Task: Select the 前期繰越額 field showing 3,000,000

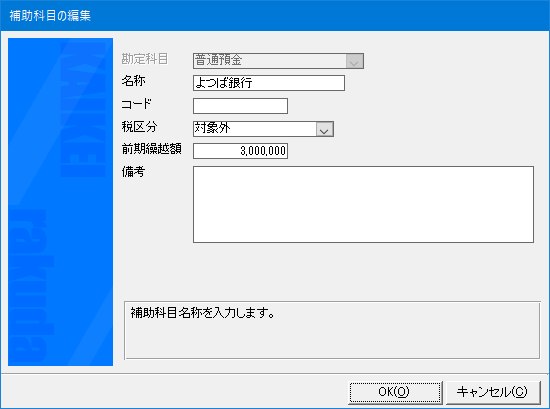Action: [x=240, y=151]
